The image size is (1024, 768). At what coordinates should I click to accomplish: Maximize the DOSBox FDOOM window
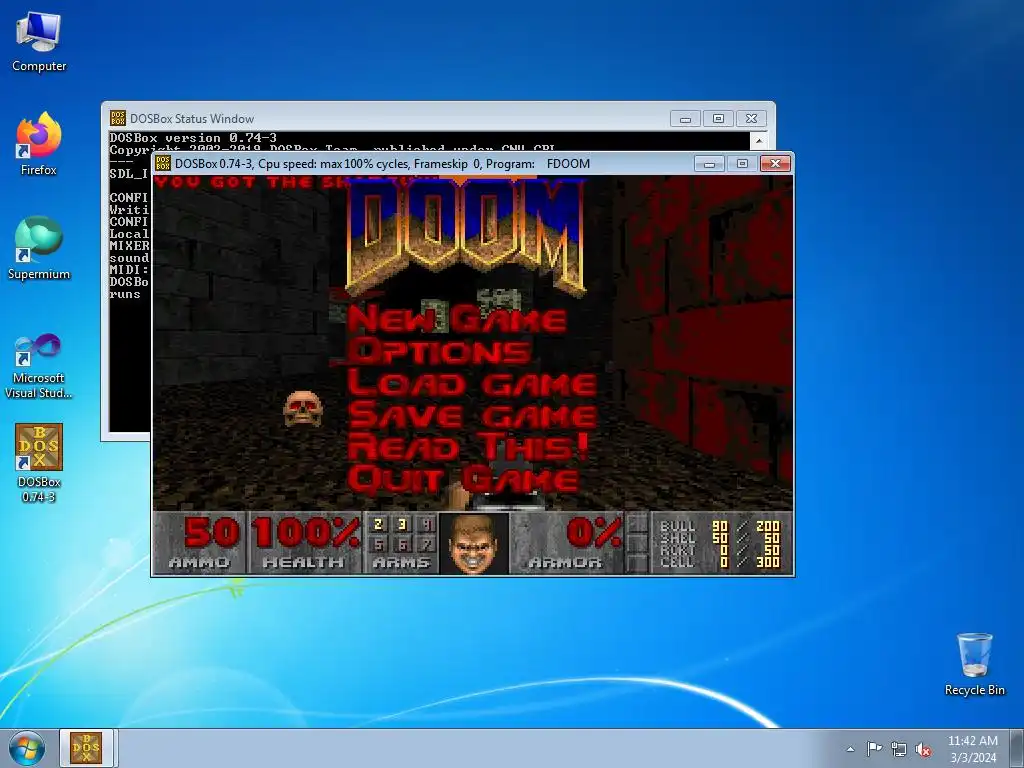point(742,163)
